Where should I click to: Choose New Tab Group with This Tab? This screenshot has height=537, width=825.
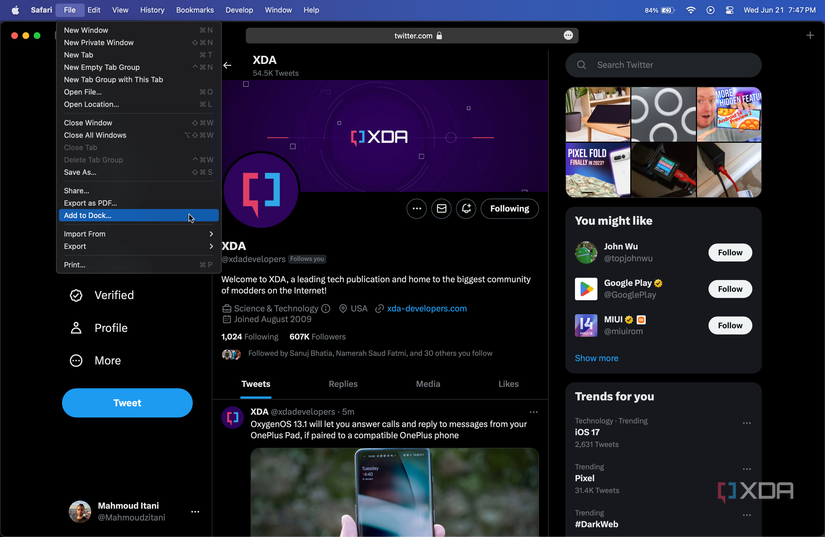(x=138, y=80)
